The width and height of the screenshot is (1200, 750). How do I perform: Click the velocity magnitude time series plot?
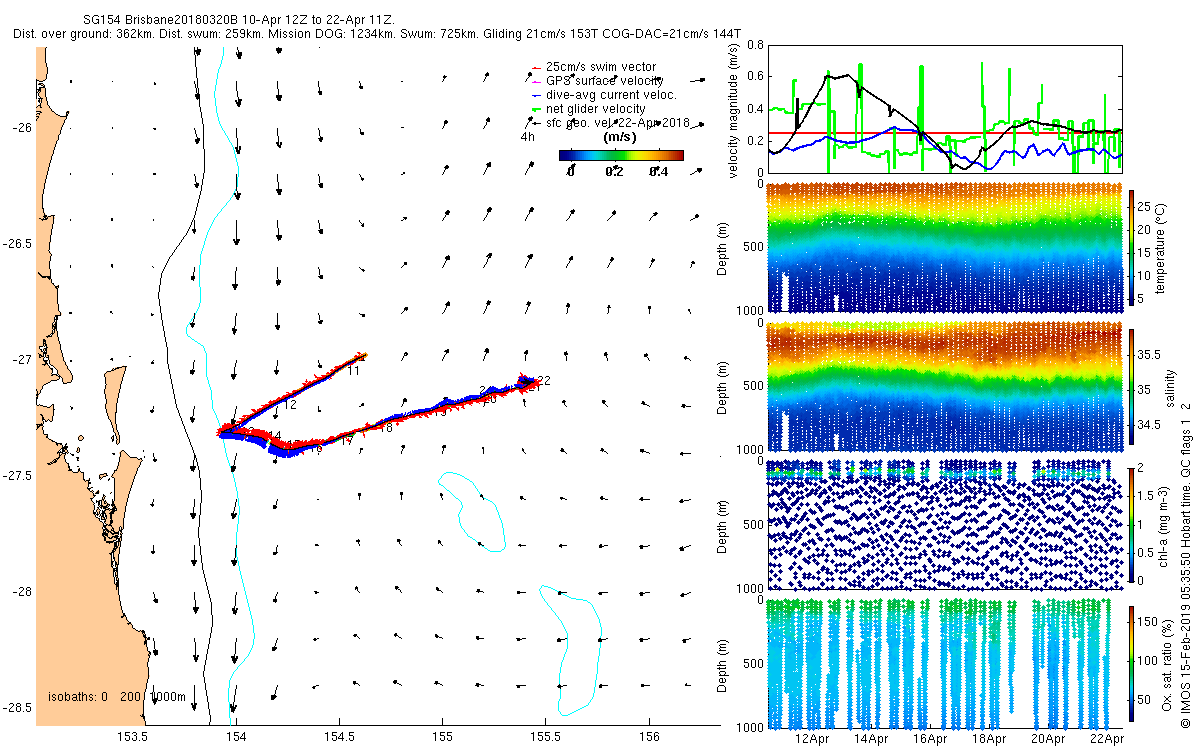(x=943, y=108)
